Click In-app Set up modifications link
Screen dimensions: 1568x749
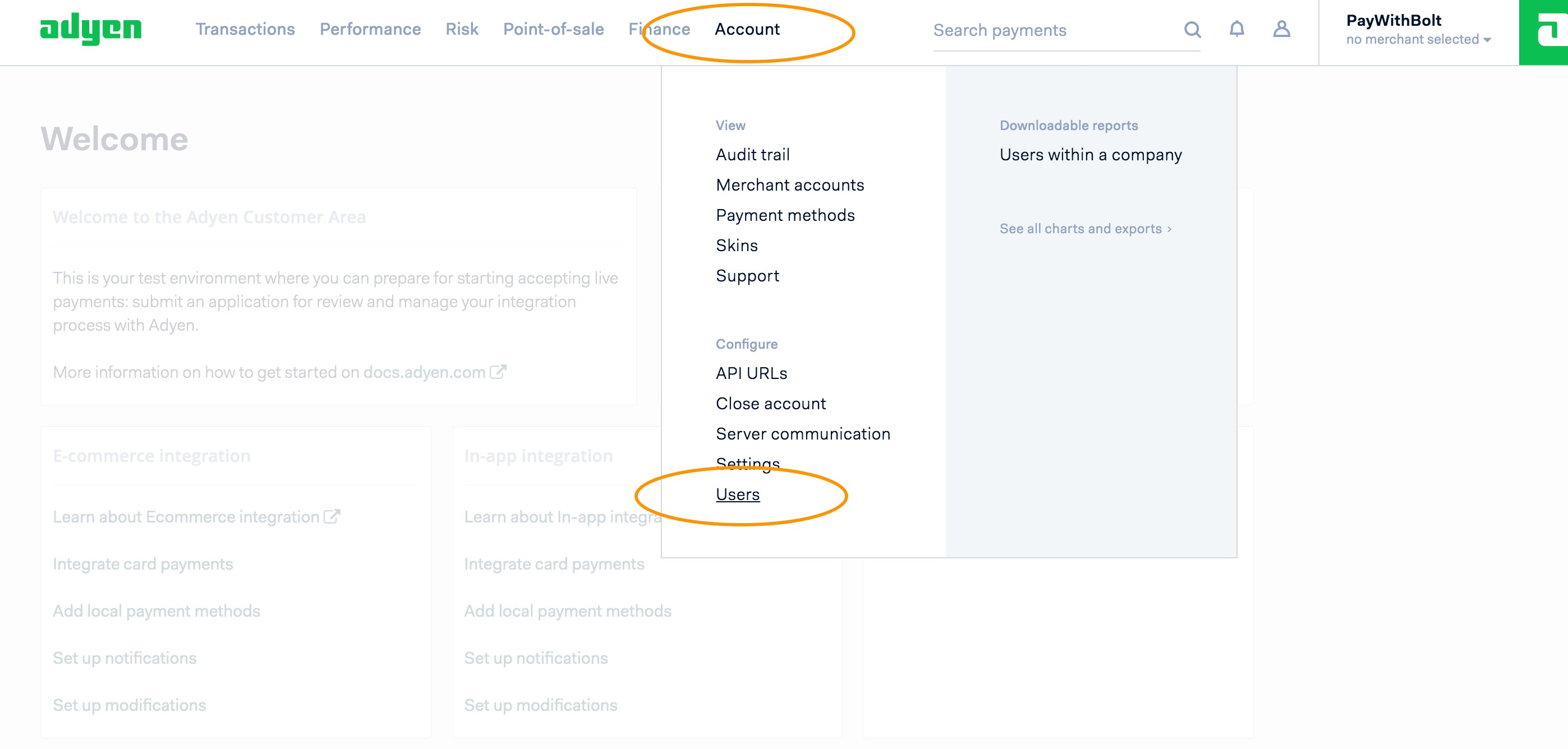(540, 705)
